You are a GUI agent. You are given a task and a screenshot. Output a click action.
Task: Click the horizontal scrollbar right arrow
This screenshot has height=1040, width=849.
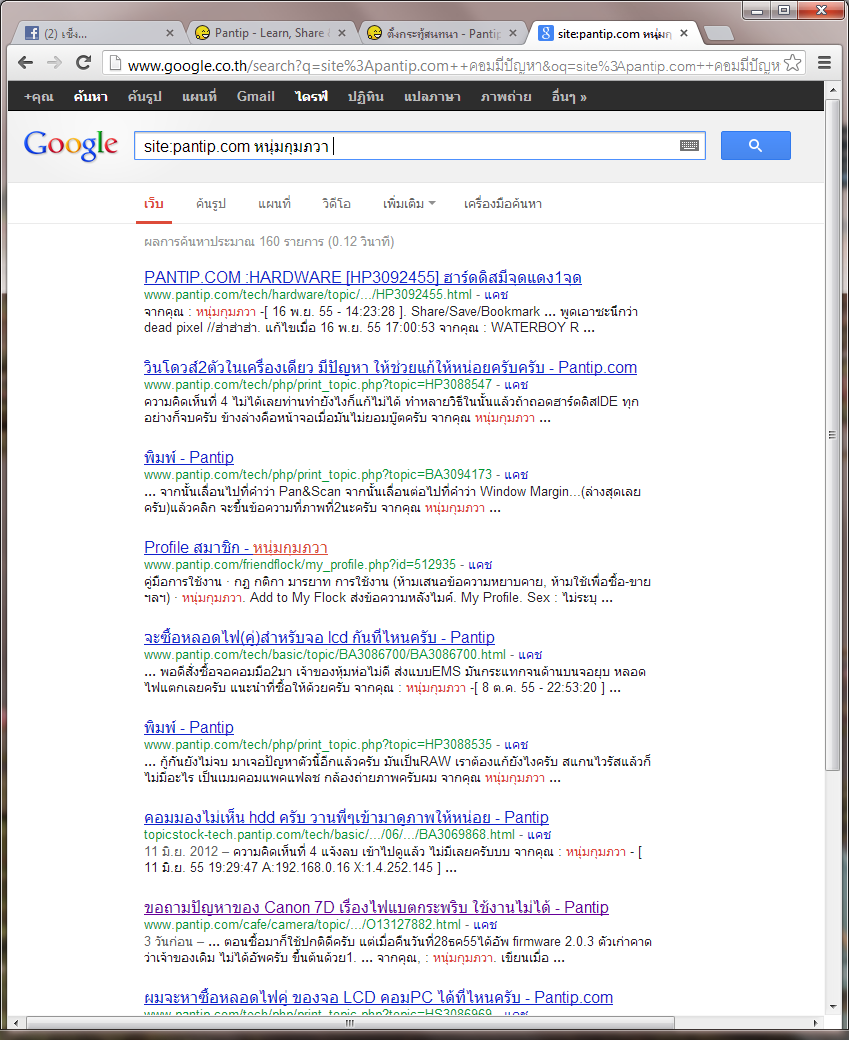click(816, 1022)
